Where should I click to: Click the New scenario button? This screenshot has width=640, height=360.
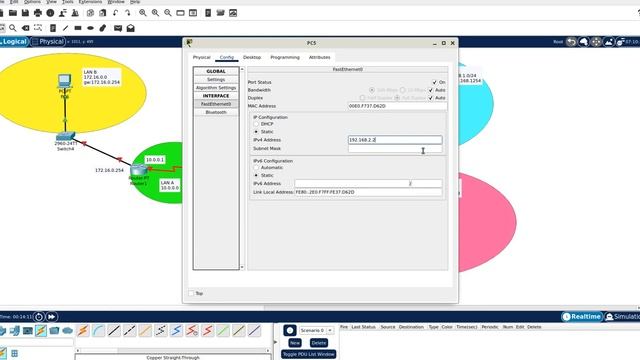[295, 343]
